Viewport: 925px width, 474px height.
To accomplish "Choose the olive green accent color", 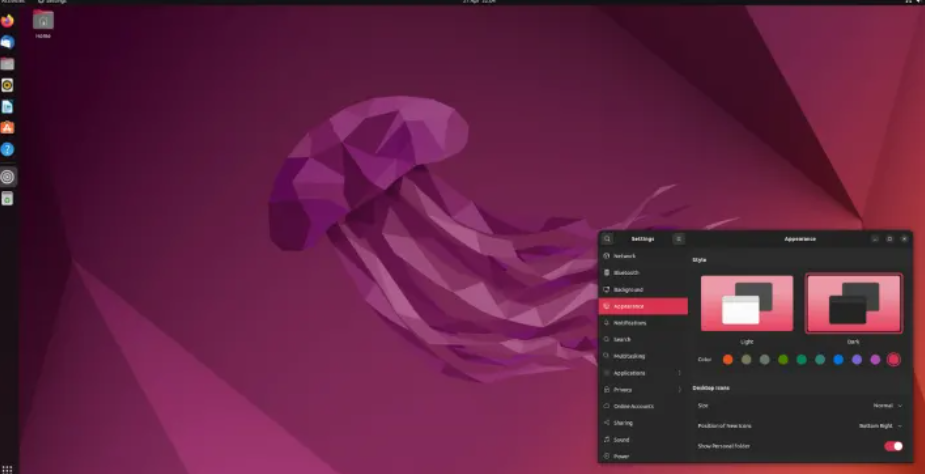I will point(783,359).
